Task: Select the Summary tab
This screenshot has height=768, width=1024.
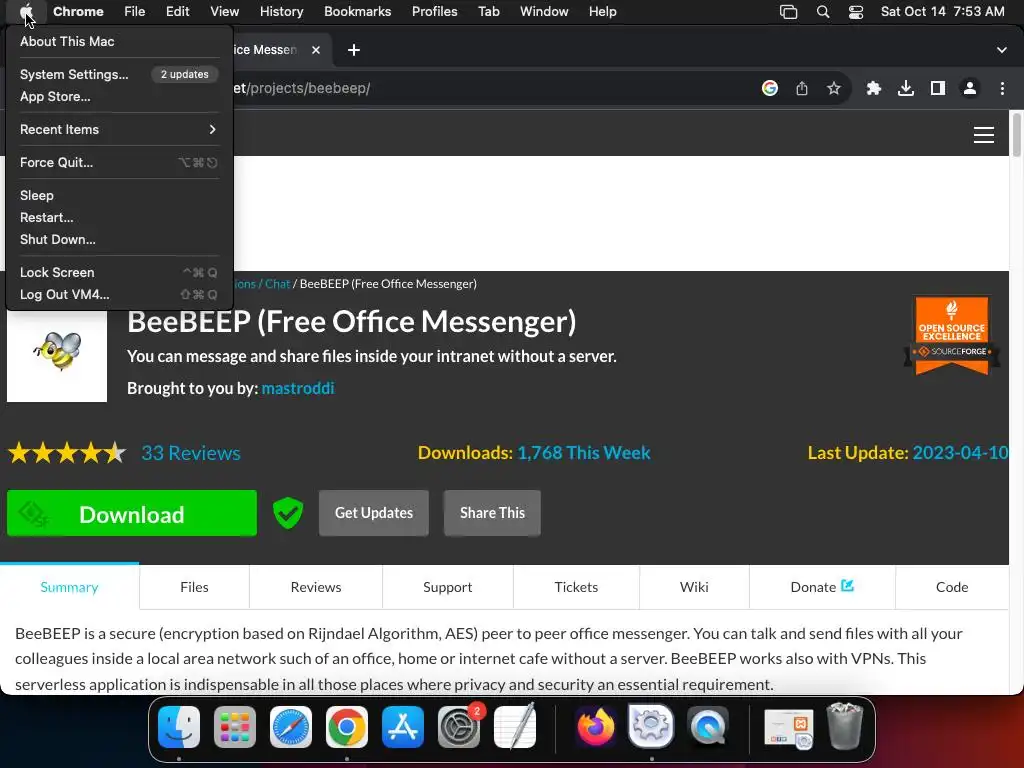Action: click(x=69, y=587)
